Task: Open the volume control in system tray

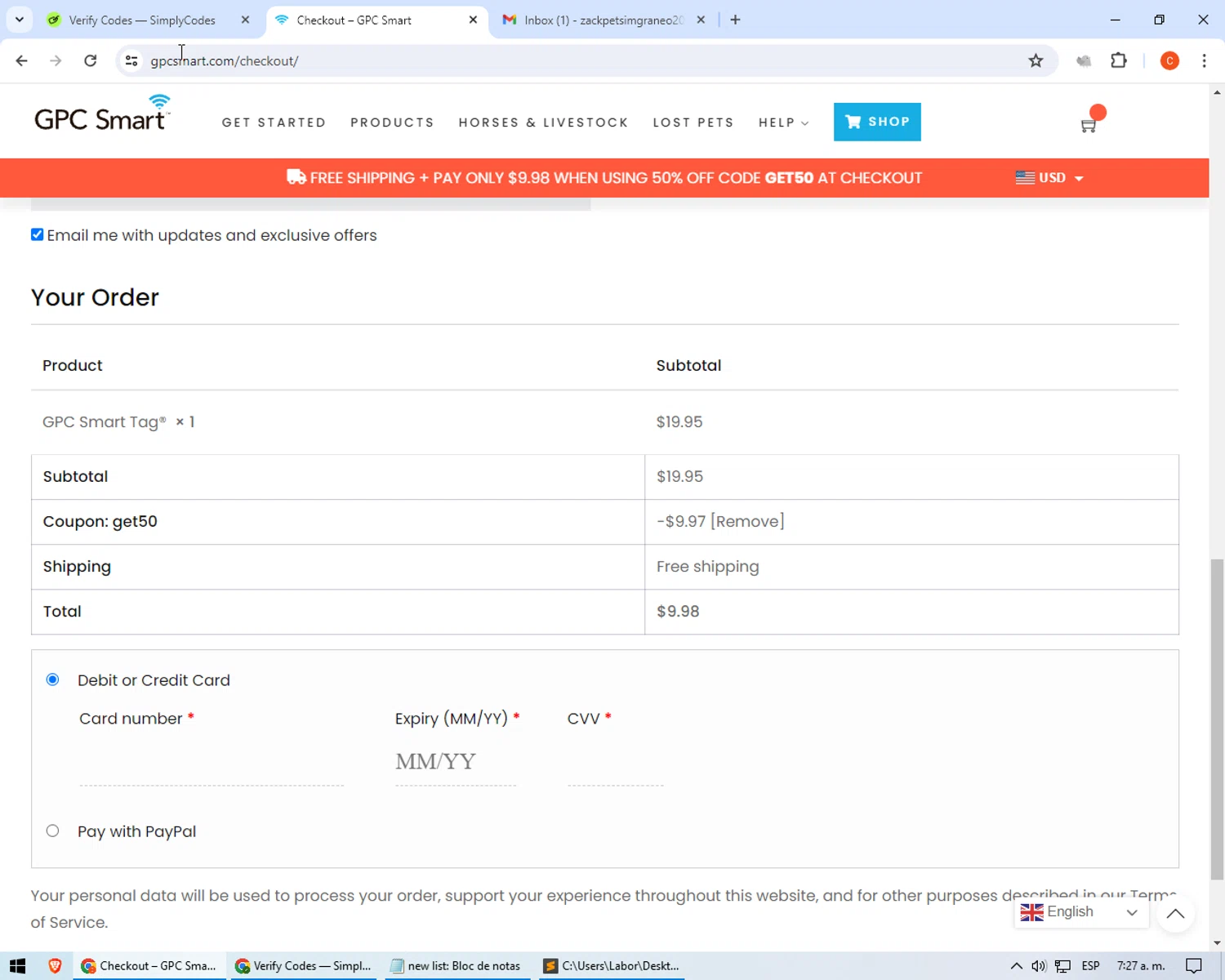Action: 1038,966
